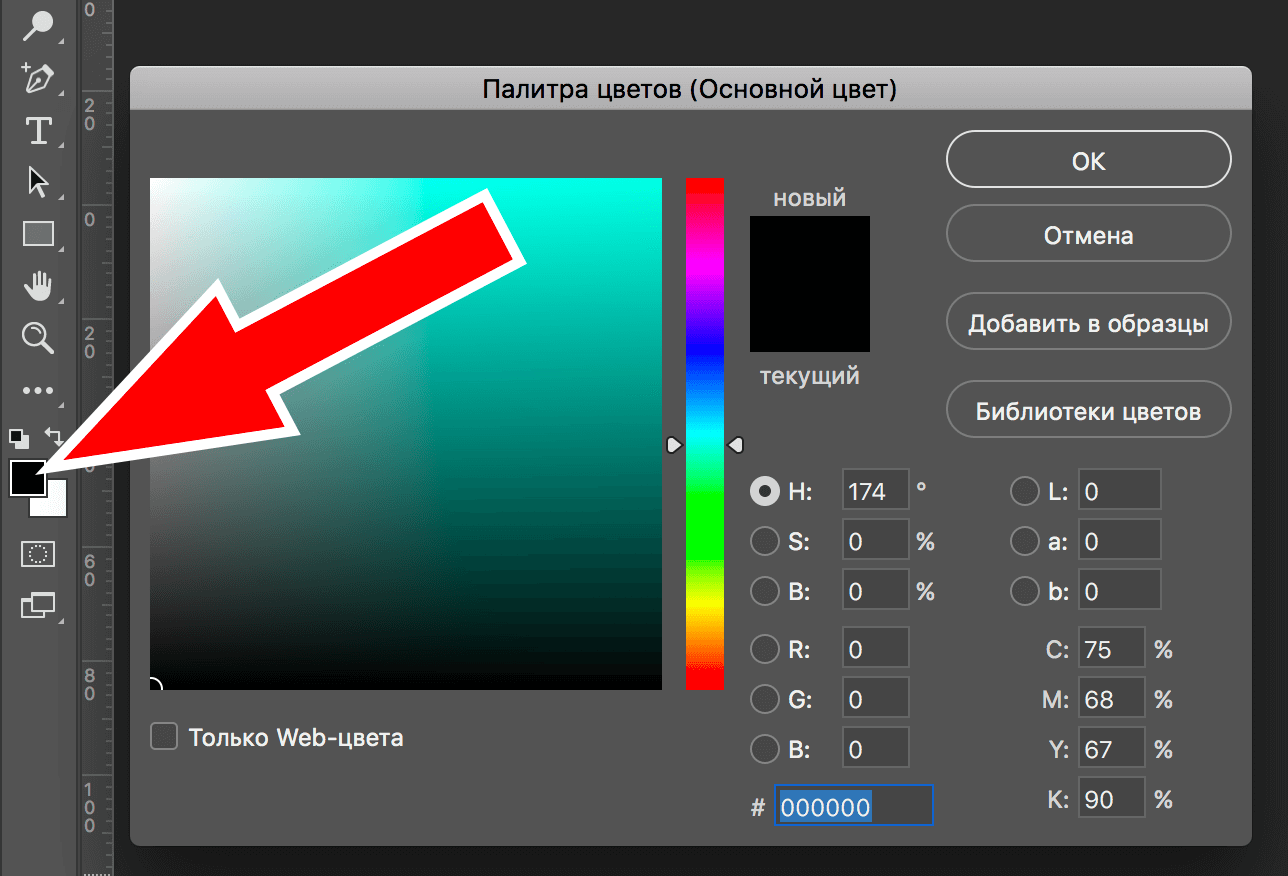This screenshot has height=876, width=1288.
Task: Select the Type tool
Action: pos(38,130)
